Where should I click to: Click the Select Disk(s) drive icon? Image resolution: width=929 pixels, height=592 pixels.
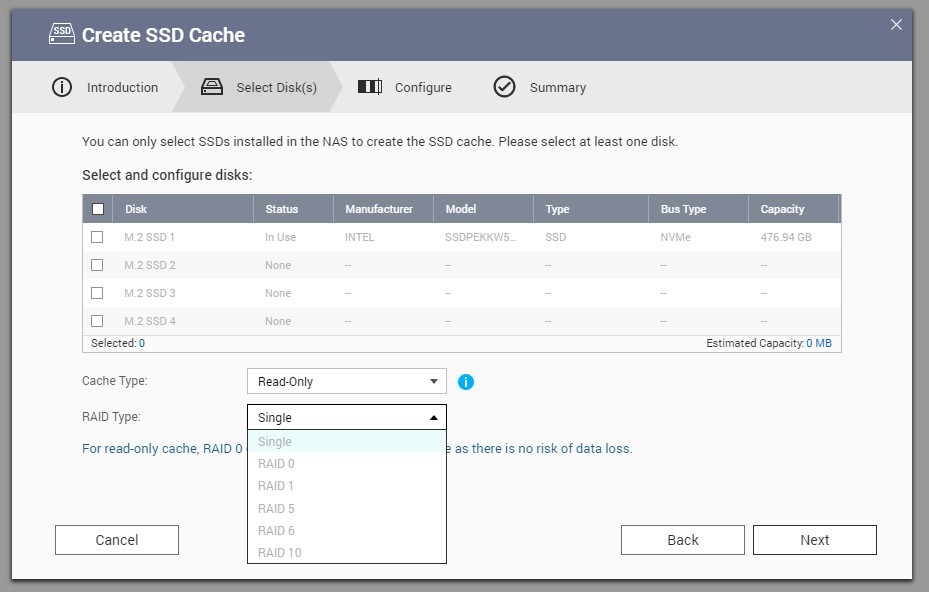(x=211, y=87)
